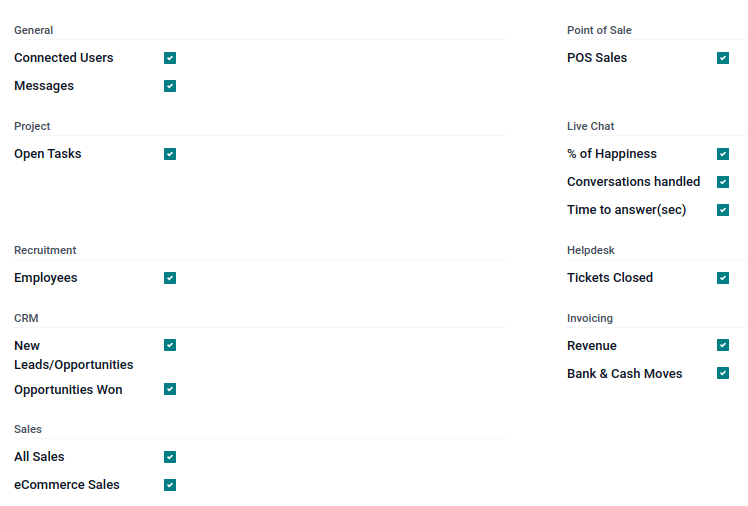Disable Conversations handled checkbox

pyautogui.click(x=723, y=182)
